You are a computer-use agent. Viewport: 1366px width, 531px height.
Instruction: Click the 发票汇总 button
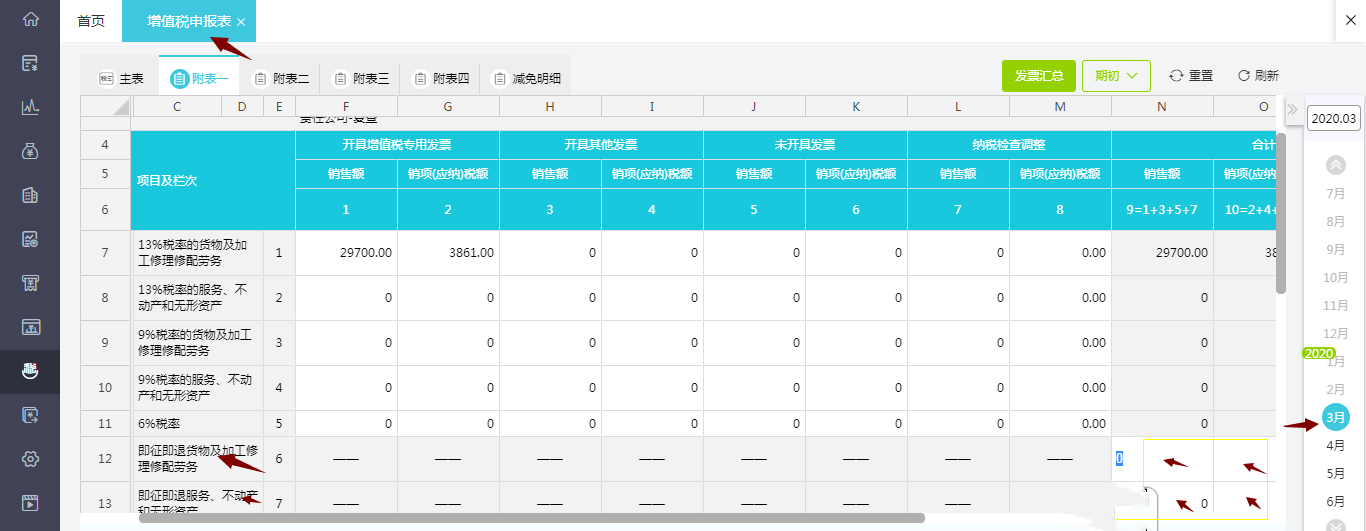(x=1038, y=76)
